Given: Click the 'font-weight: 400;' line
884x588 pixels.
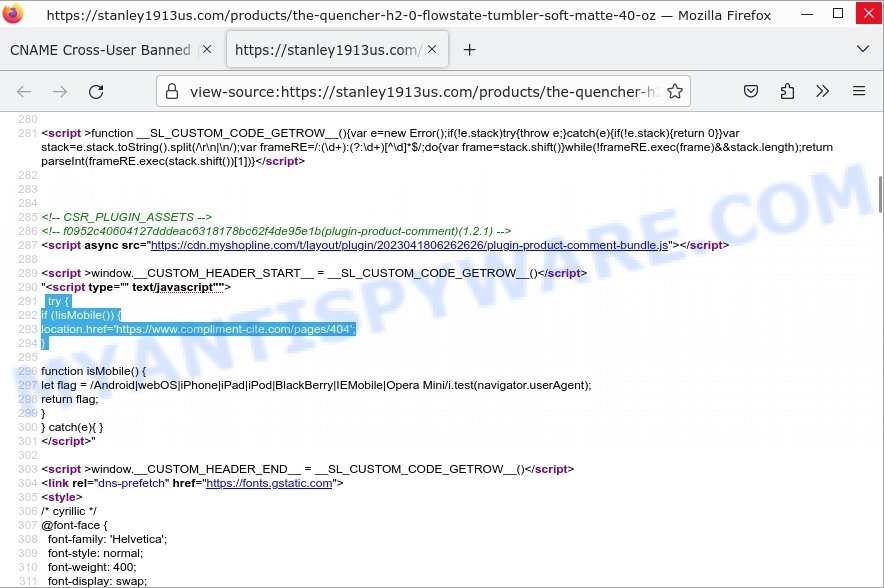Looking at the screenshot, I should click(x=92, y=567).
